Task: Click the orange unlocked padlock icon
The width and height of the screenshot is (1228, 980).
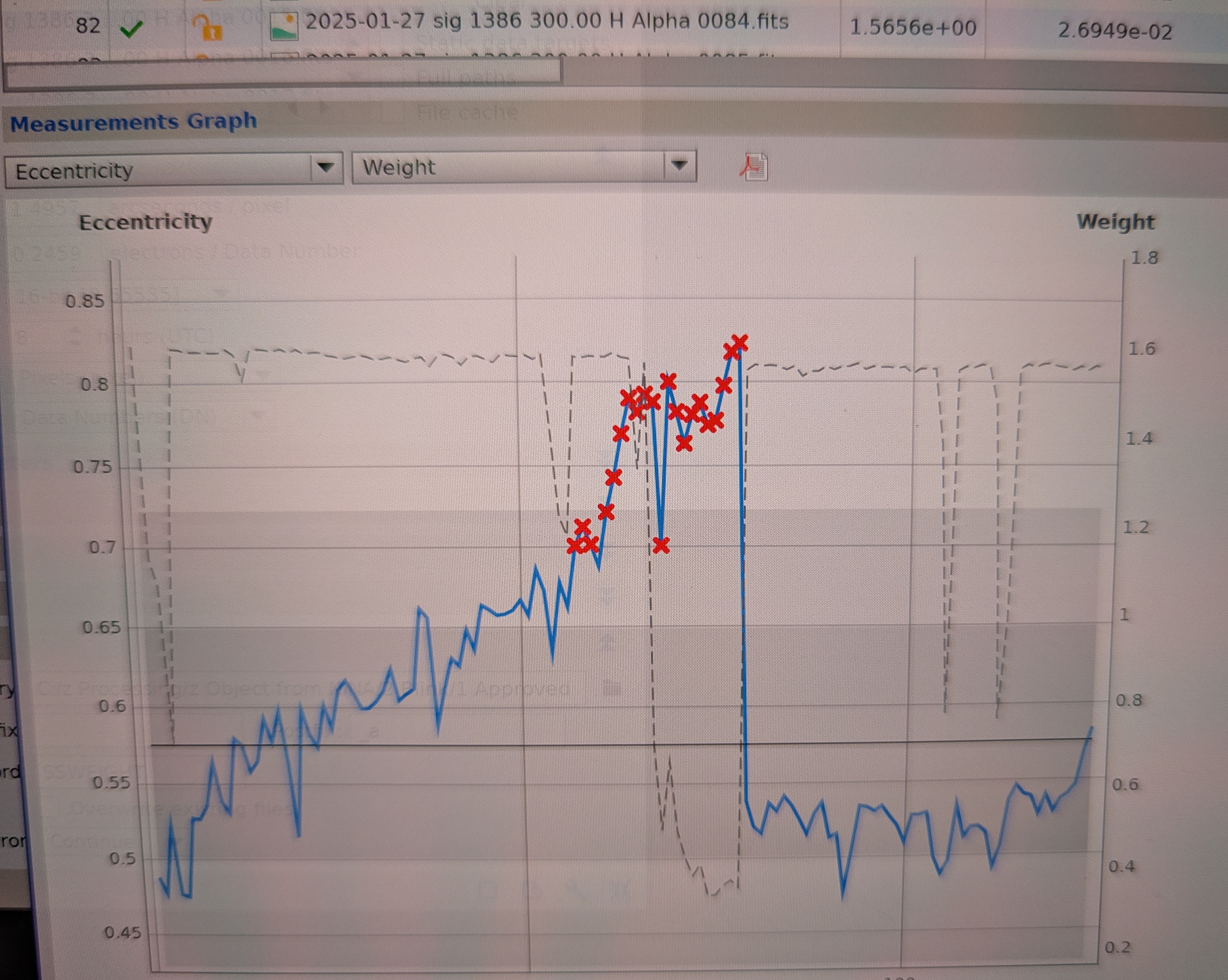Action: pyautogui.click(x=208, y=28)
